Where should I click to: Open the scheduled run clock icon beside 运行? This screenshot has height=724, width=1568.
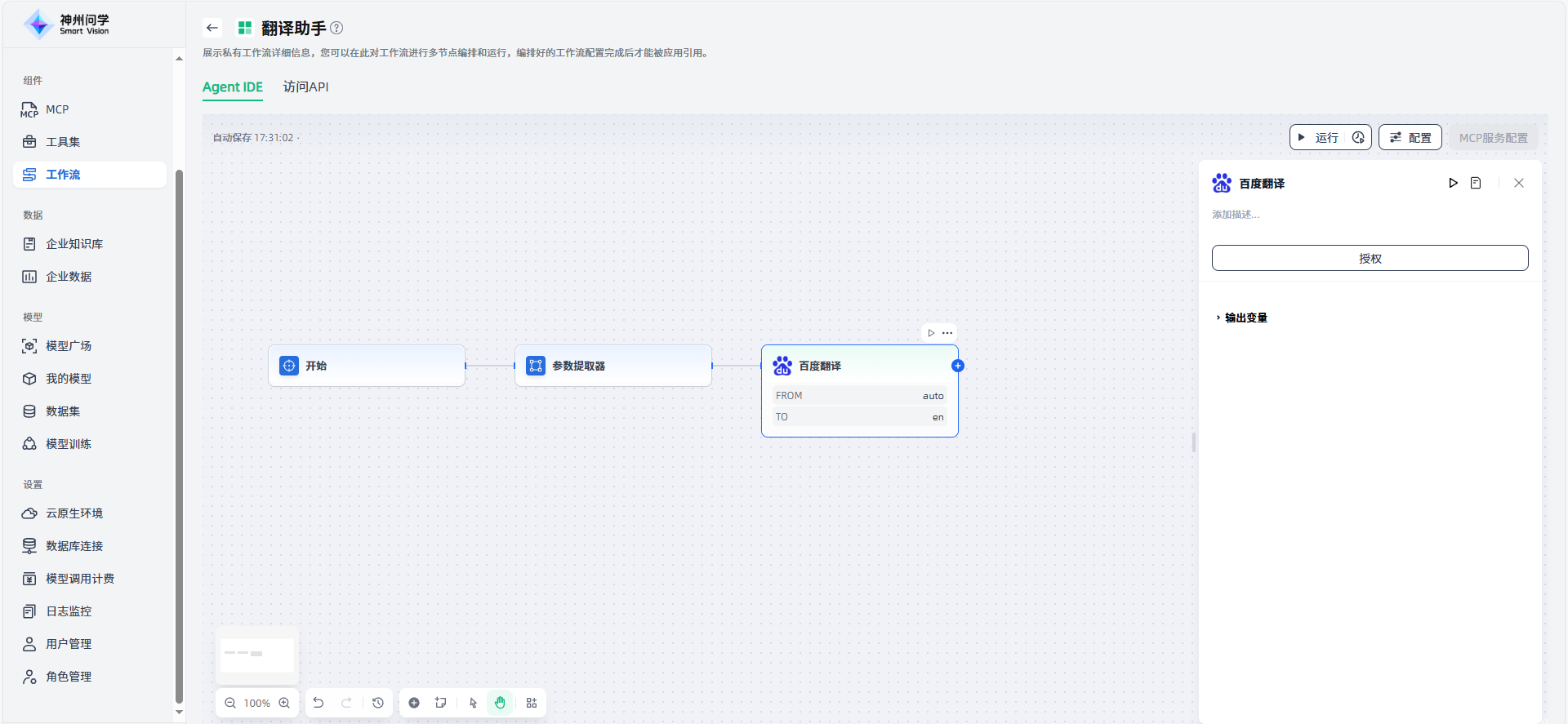(1358, 137)
